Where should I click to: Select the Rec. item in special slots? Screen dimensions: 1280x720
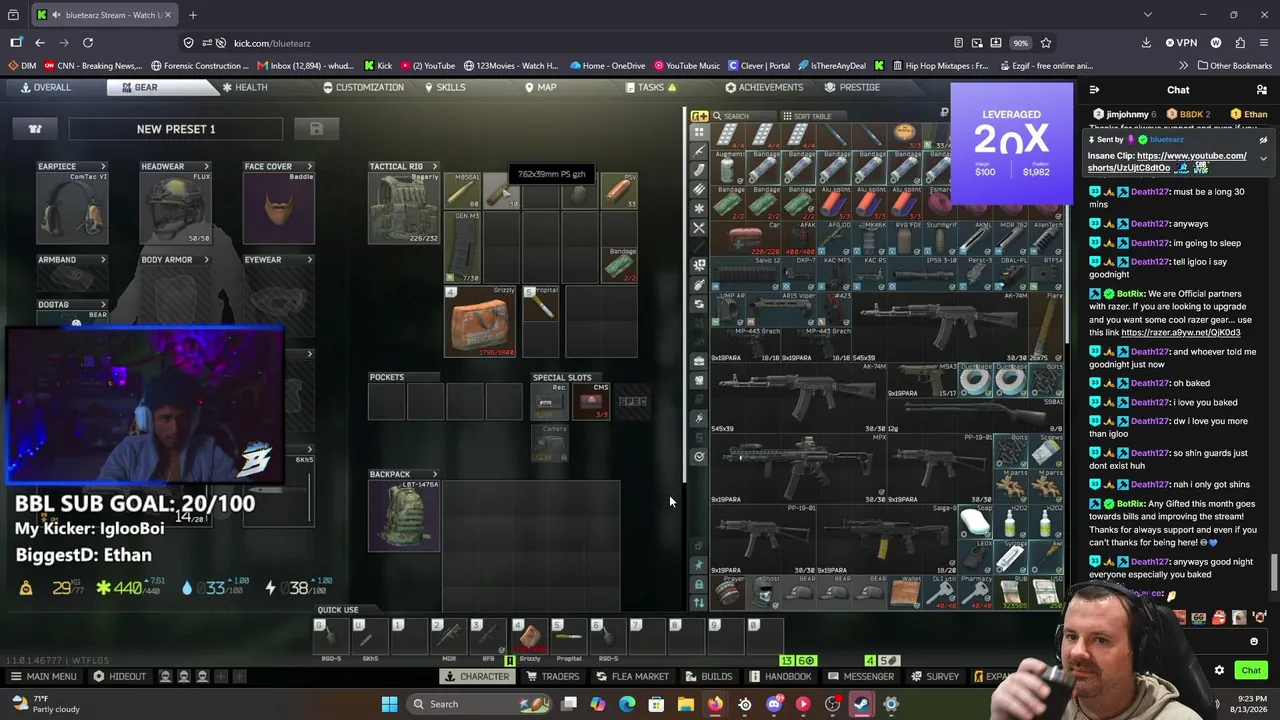point(549,402)
